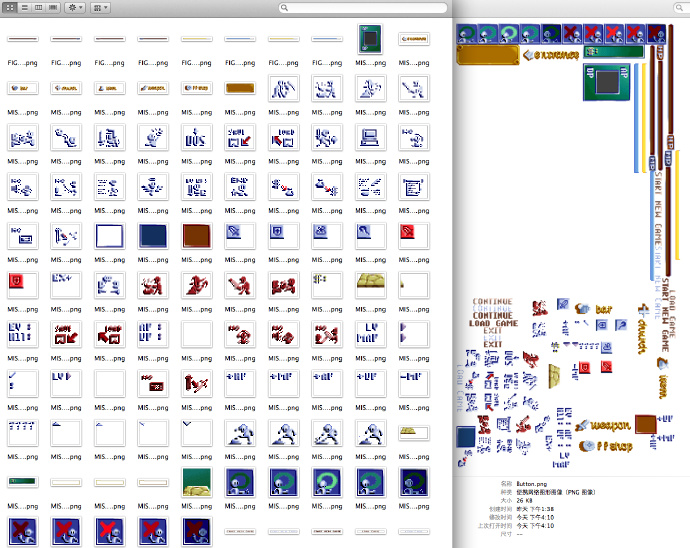Select the red LOAD icon thumbnail
The image size is (690, 548).
click(109, 334)
